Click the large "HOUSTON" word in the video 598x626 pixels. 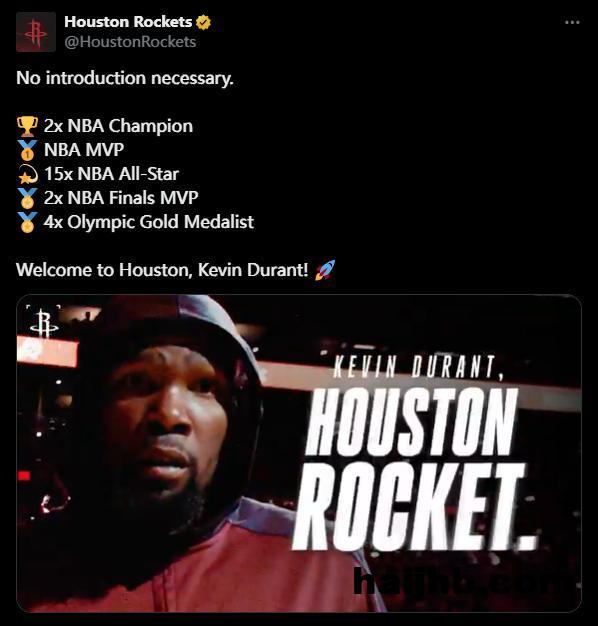point(411,423)
